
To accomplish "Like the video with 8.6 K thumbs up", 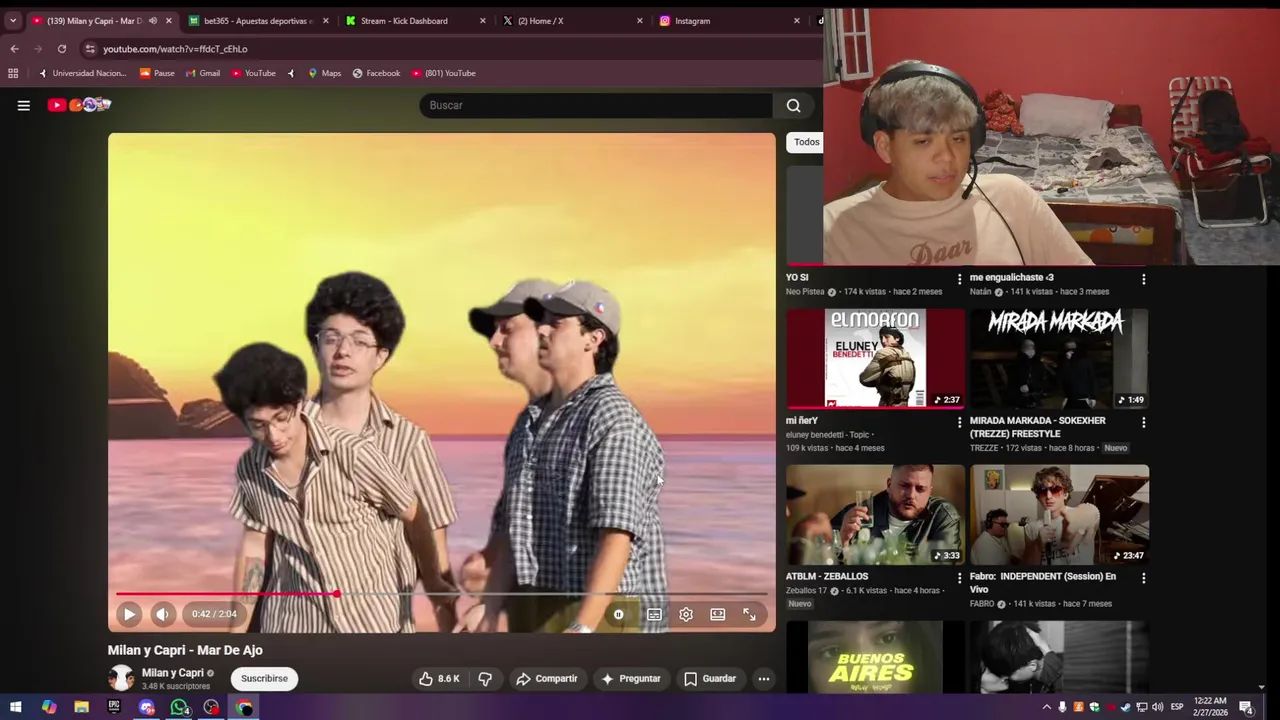I will point(439,679).
